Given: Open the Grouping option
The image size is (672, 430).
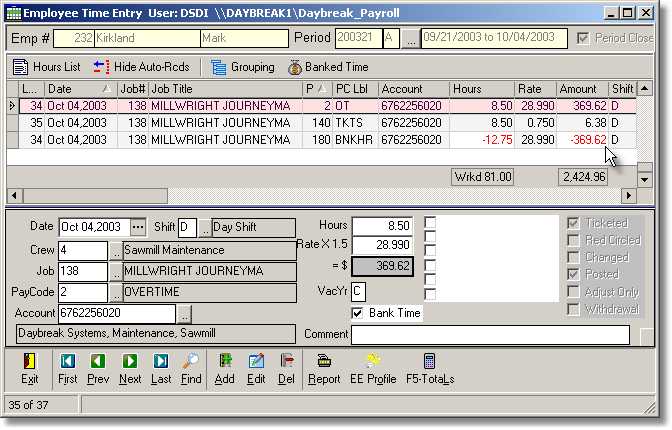Looking at the screenshot, I should click(243, 67).
